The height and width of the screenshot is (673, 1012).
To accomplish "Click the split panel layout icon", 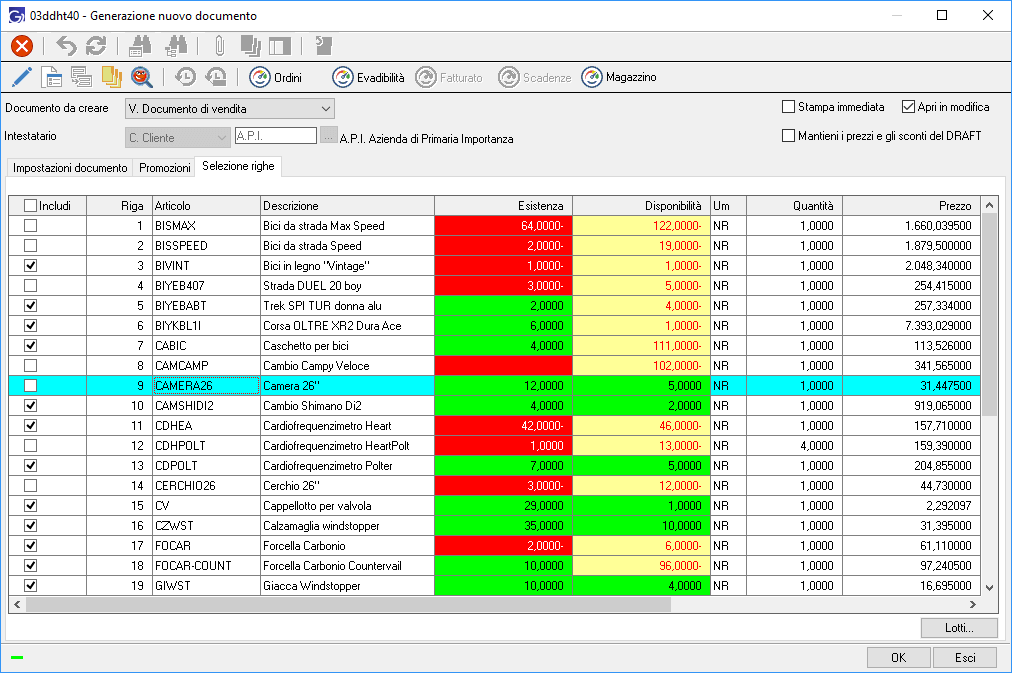I will click(x=280, y=46).
